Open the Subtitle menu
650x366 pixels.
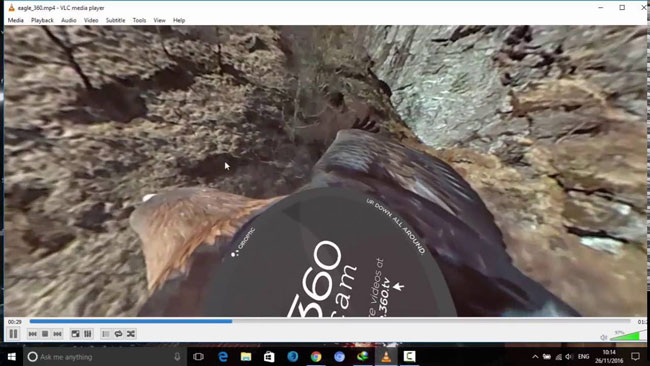coord(115,20)
